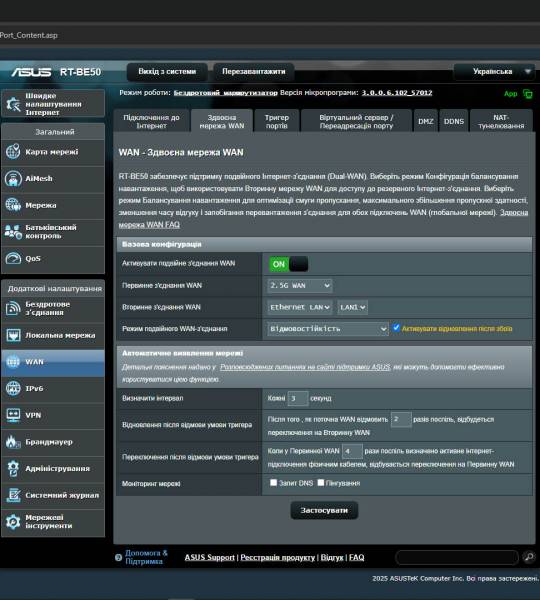Open the Відмовостійкість dual WAN mode dropdown
Viewport: 540px width, 600px height.
tap(328, 329)
